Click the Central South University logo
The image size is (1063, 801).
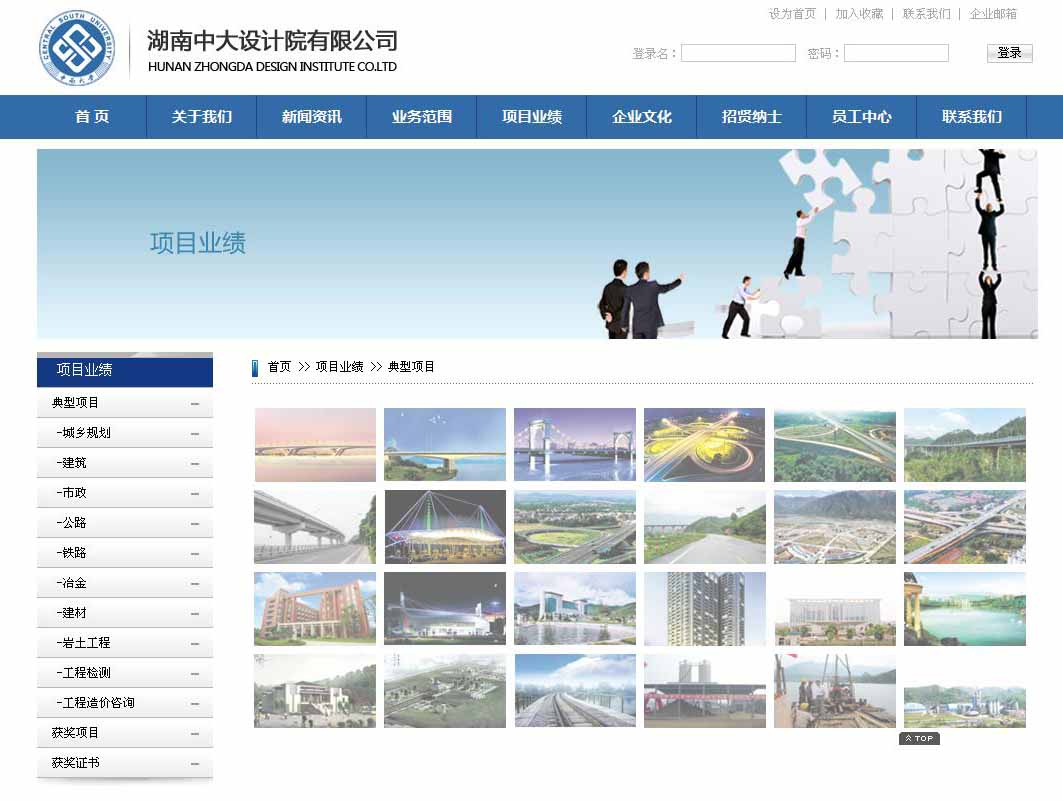[x=77, y=48]
